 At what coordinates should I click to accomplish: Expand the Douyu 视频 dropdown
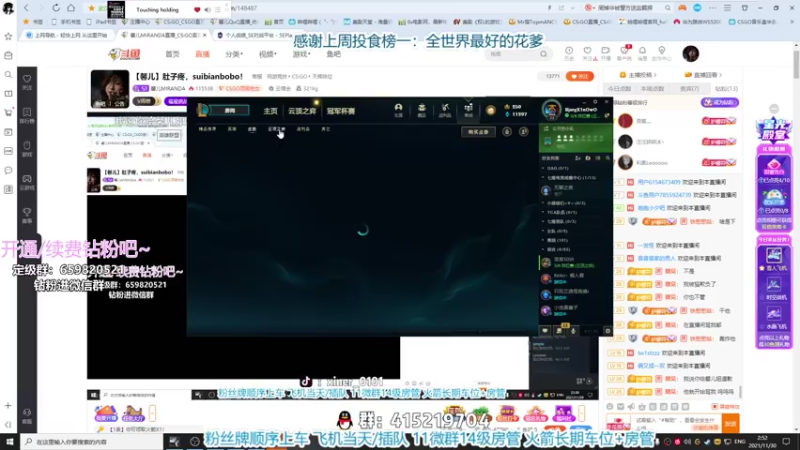tap(267, 54)
